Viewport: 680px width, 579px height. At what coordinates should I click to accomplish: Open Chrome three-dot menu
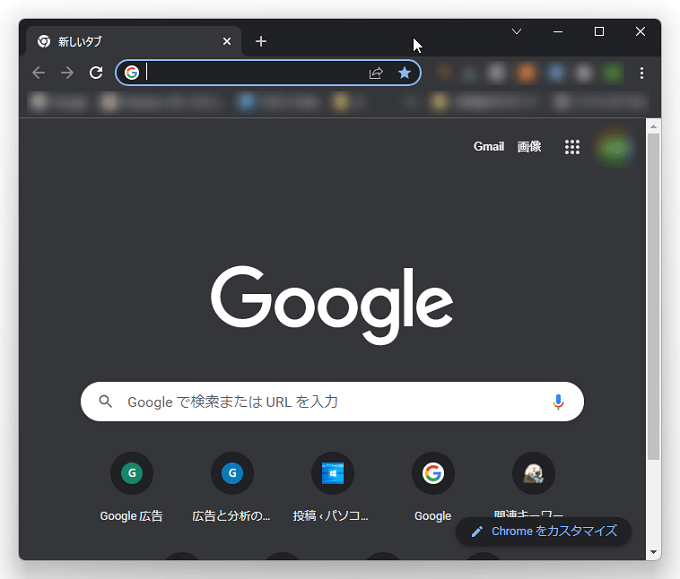641,73
